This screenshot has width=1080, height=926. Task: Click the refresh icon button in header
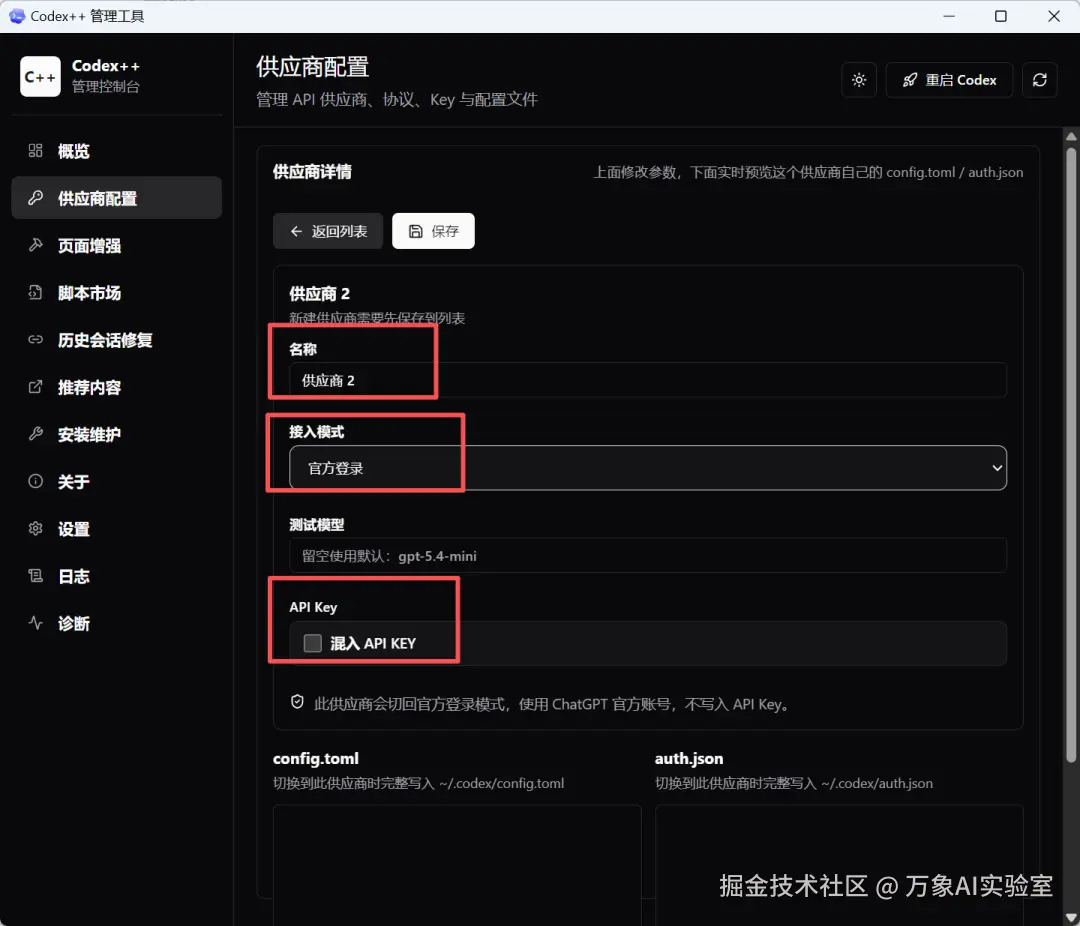pos(1039,80)
